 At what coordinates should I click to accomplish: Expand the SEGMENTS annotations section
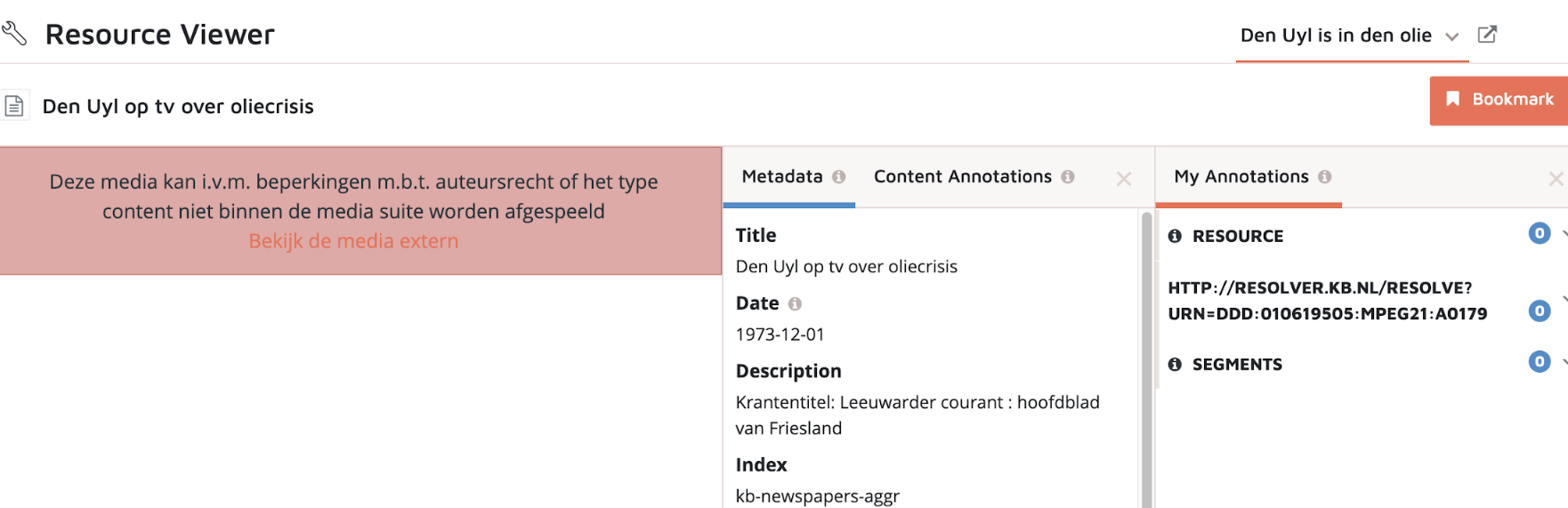1564,362
